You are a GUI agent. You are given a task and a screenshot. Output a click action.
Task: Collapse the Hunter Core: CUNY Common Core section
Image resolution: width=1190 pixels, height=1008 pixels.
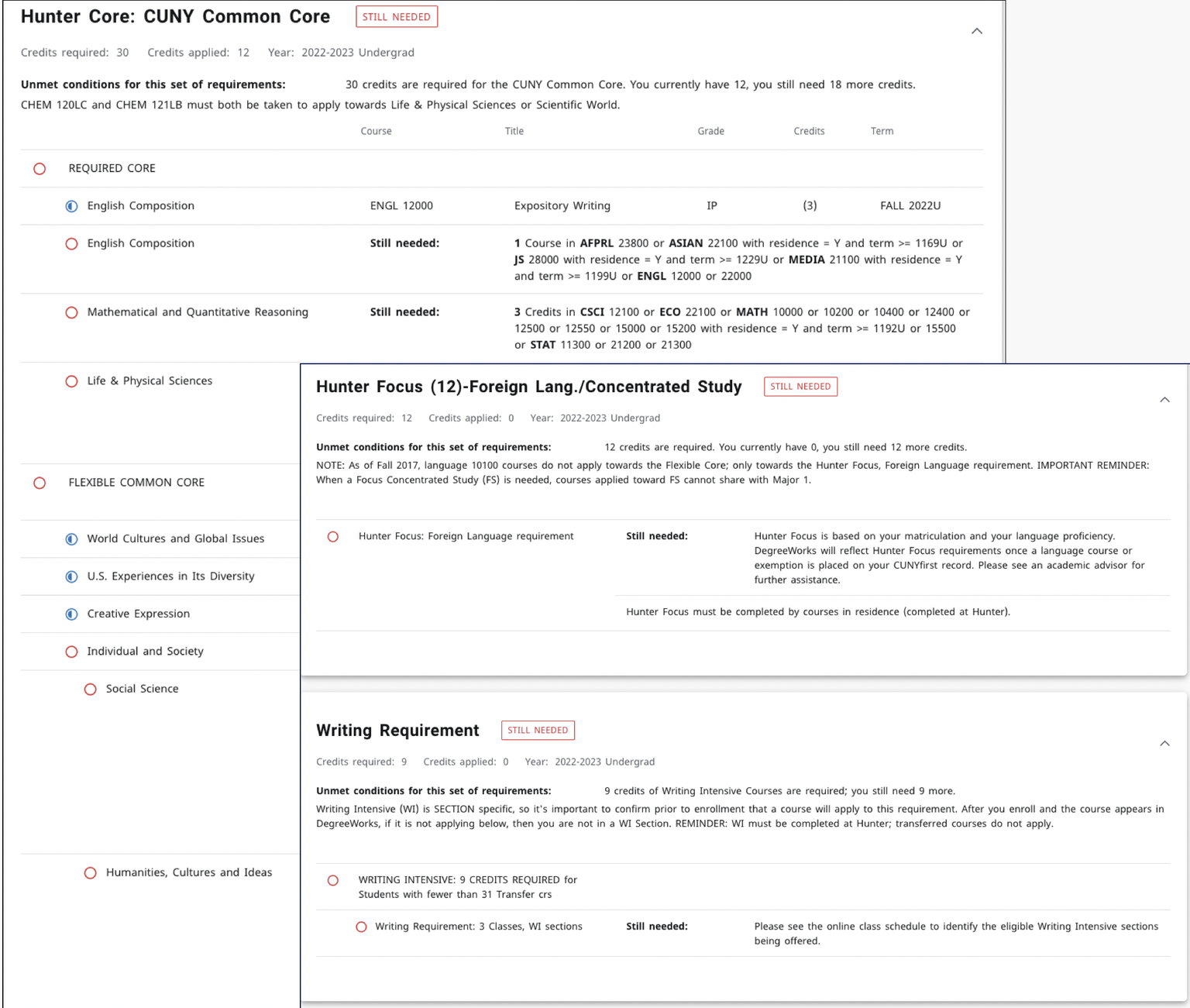[976, 31]
